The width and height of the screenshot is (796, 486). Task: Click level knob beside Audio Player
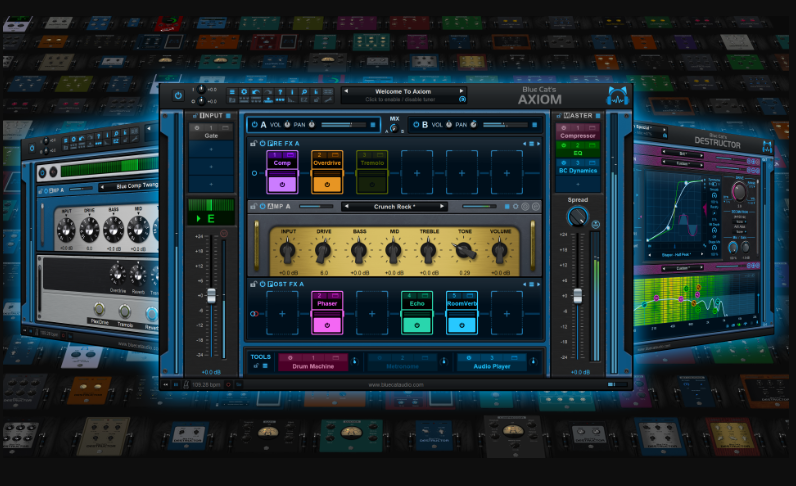534,362
